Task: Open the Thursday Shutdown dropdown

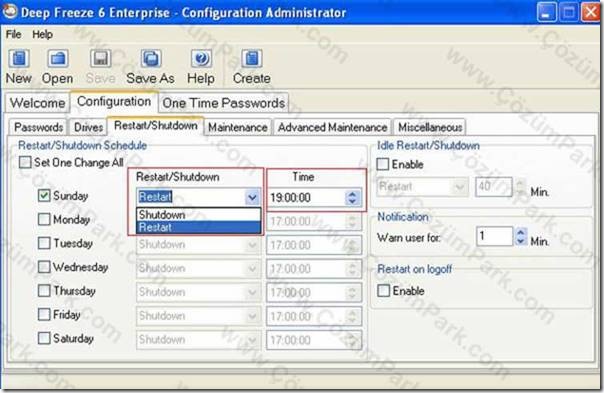Action: click(198, 292)
